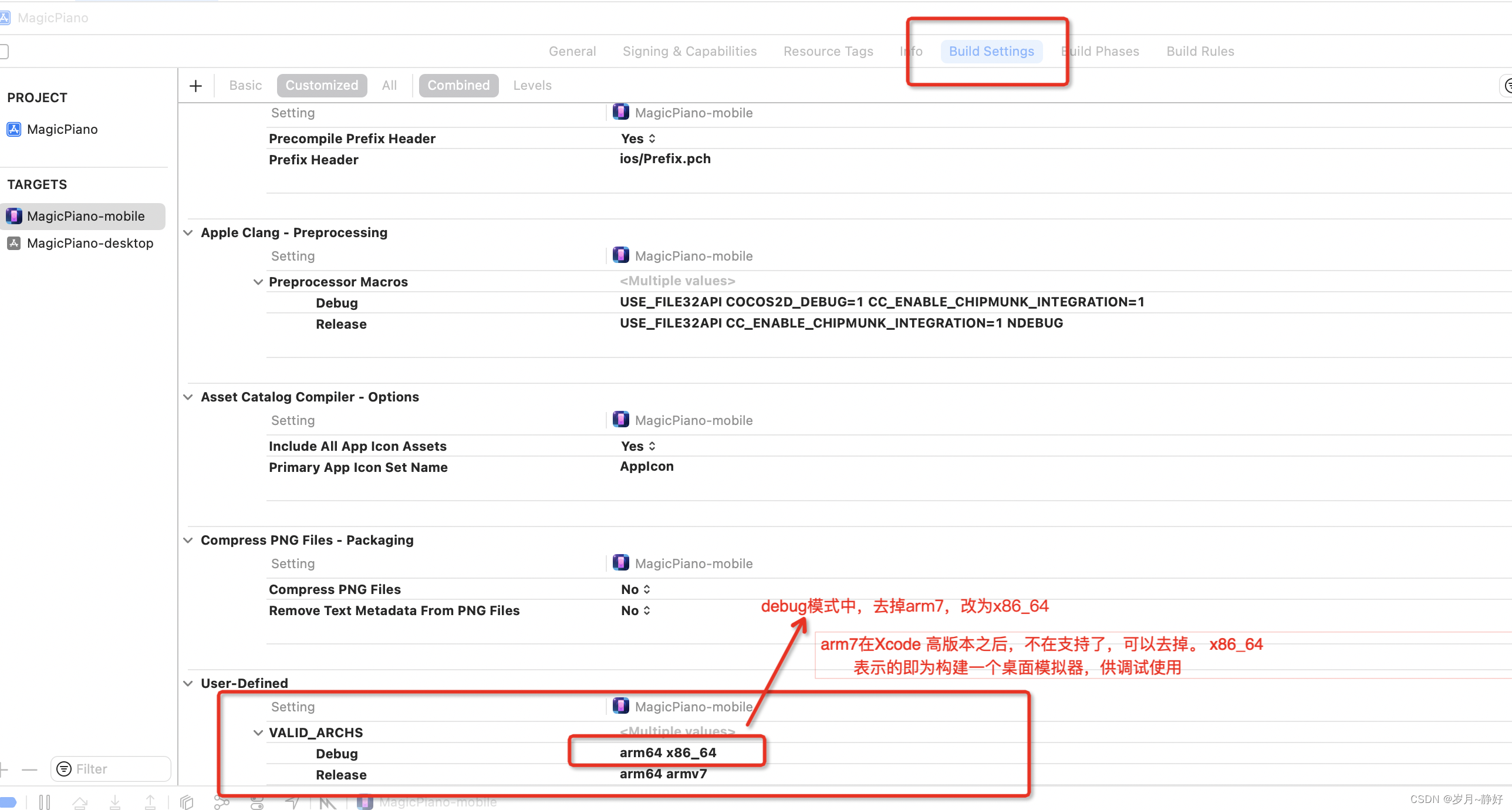Open the Build Settings tab
Viewport: 1512px width, 810px height.
pos(991,52)
